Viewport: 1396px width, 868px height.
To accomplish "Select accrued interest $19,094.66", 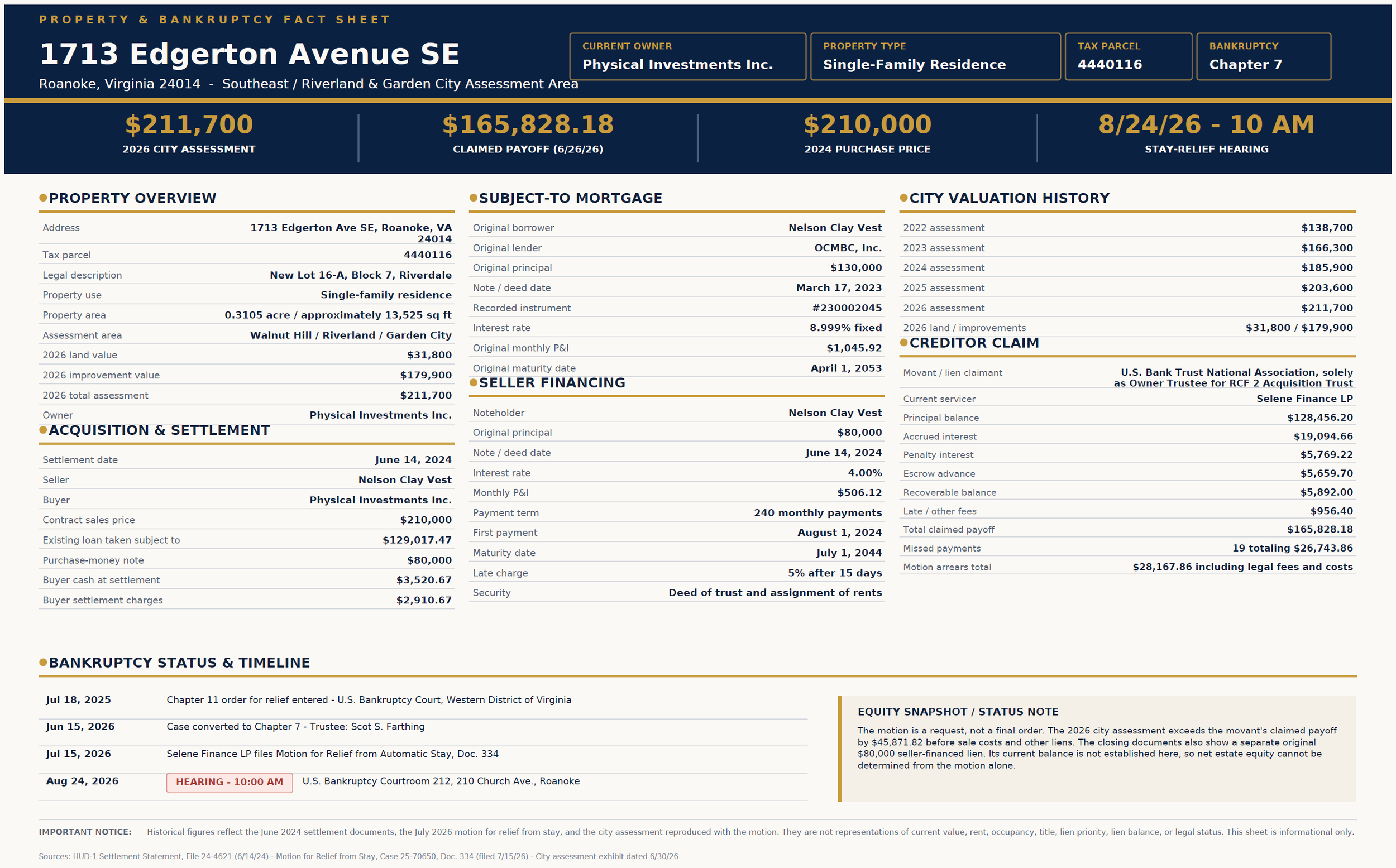I will [1323, 437].
